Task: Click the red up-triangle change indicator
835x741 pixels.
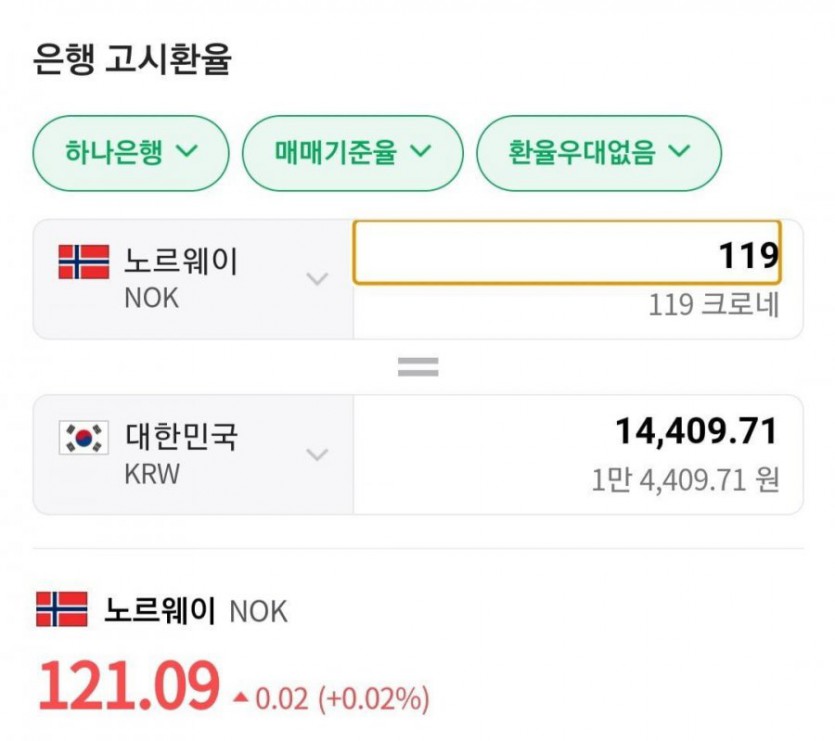Action: point(239,698)
